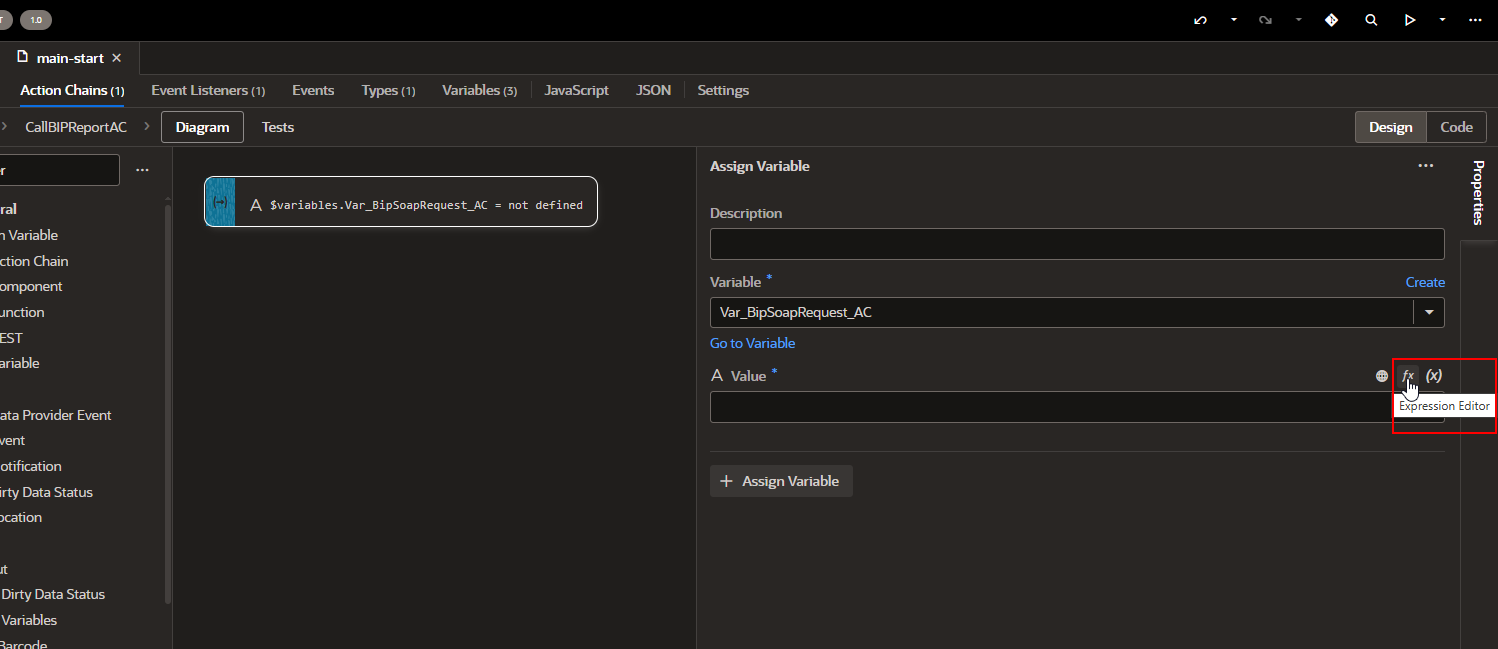Open the JavaScript tab

click(576, 90)
